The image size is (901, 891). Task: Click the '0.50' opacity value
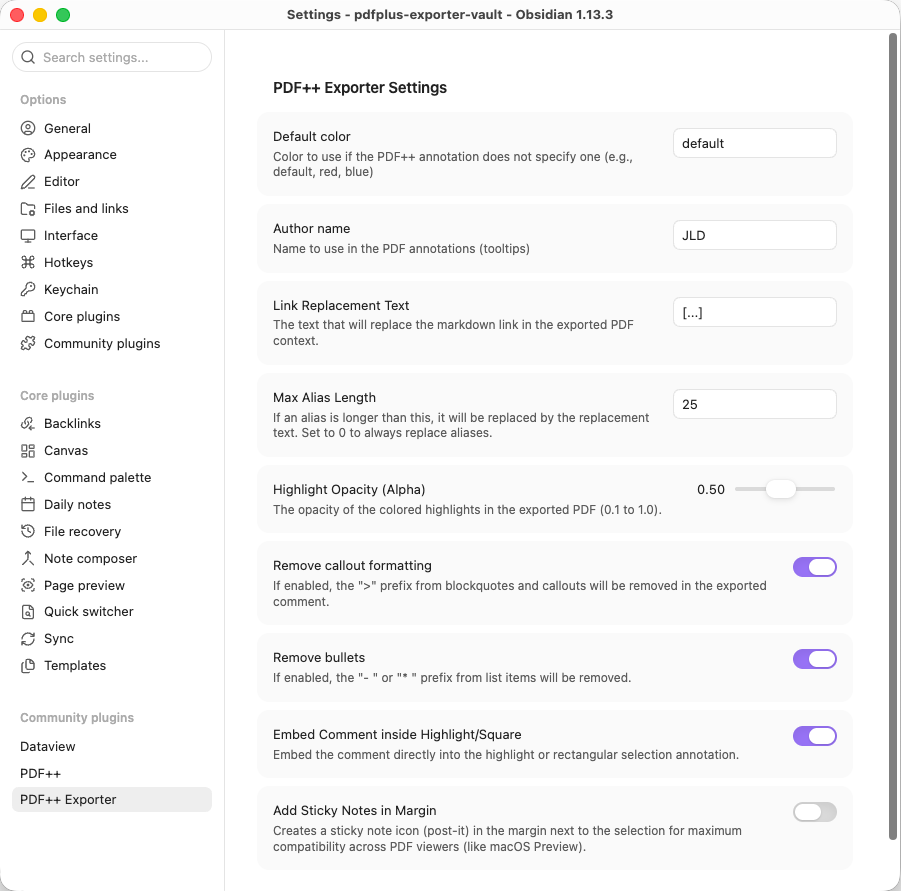[x=711, y=489]
